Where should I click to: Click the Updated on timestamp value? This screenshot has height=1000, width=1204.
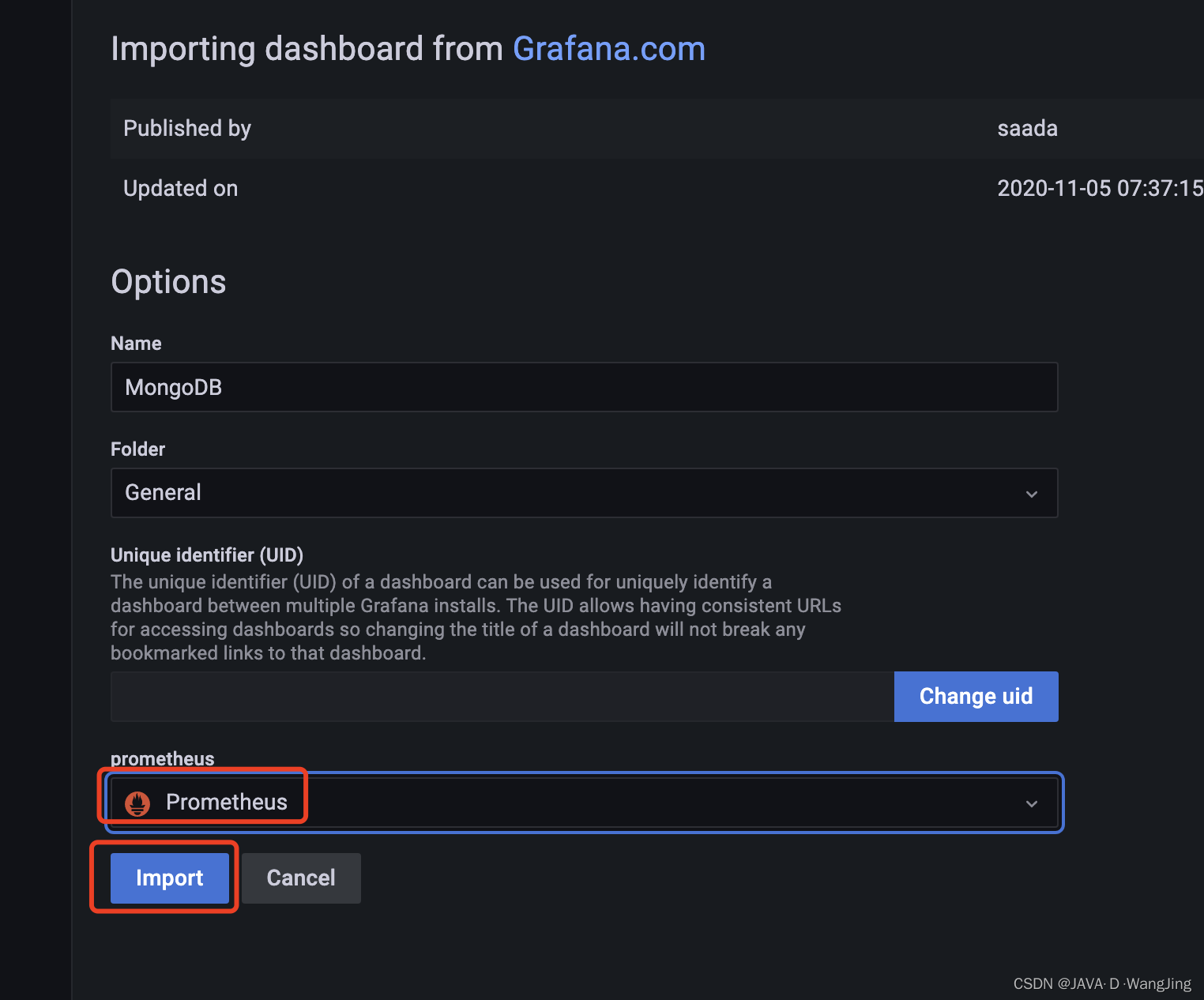pos(1099,188)
